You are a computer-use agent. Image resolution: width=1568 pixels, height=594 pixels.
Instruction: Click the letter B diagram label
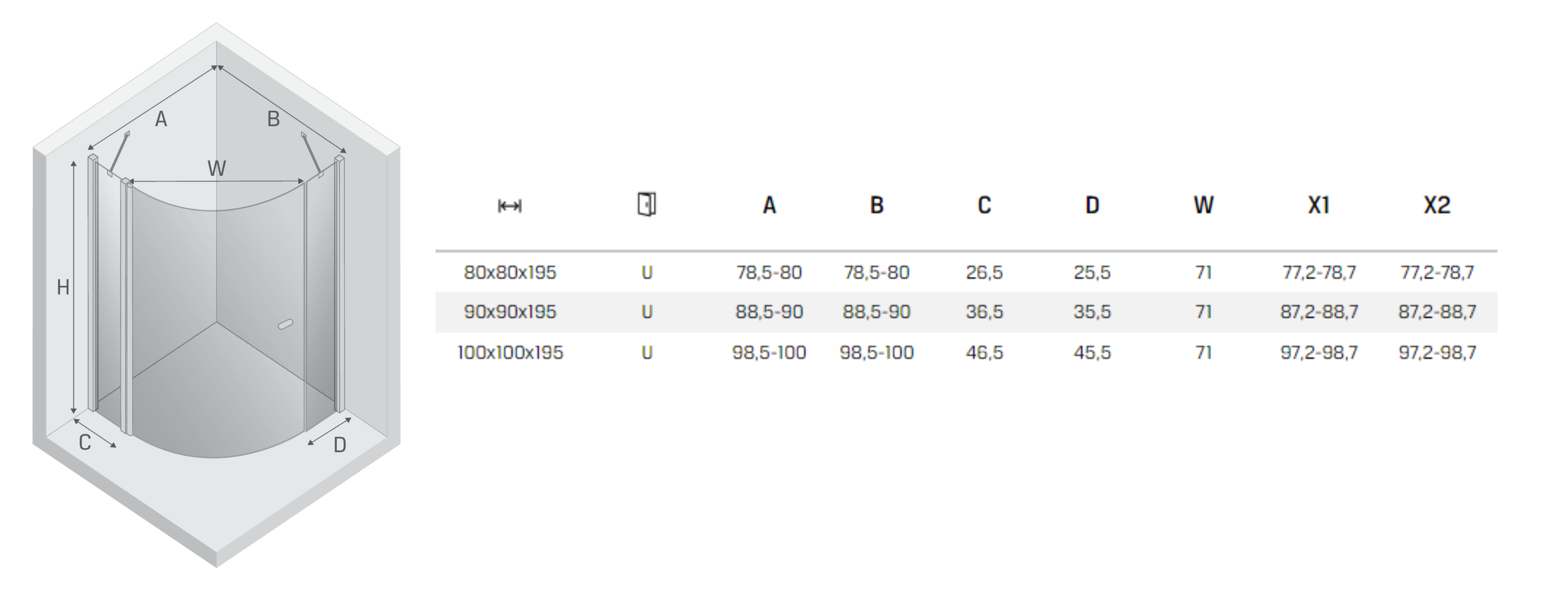click(273, 119)
